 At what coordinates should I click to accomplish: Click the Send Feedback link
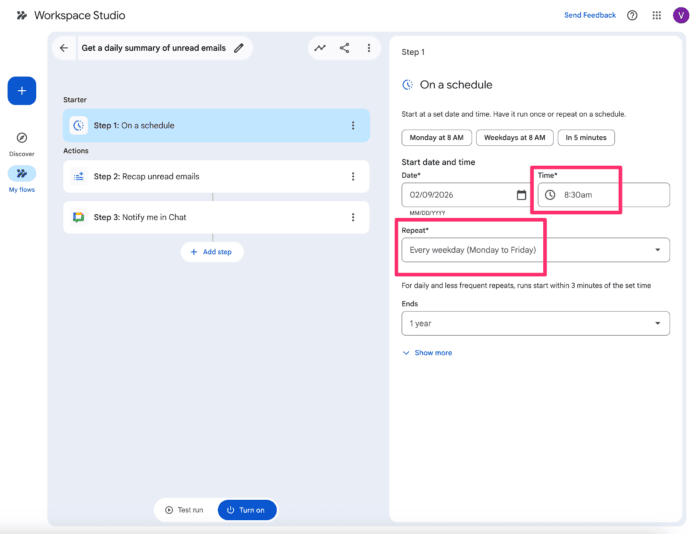(590, 16)
